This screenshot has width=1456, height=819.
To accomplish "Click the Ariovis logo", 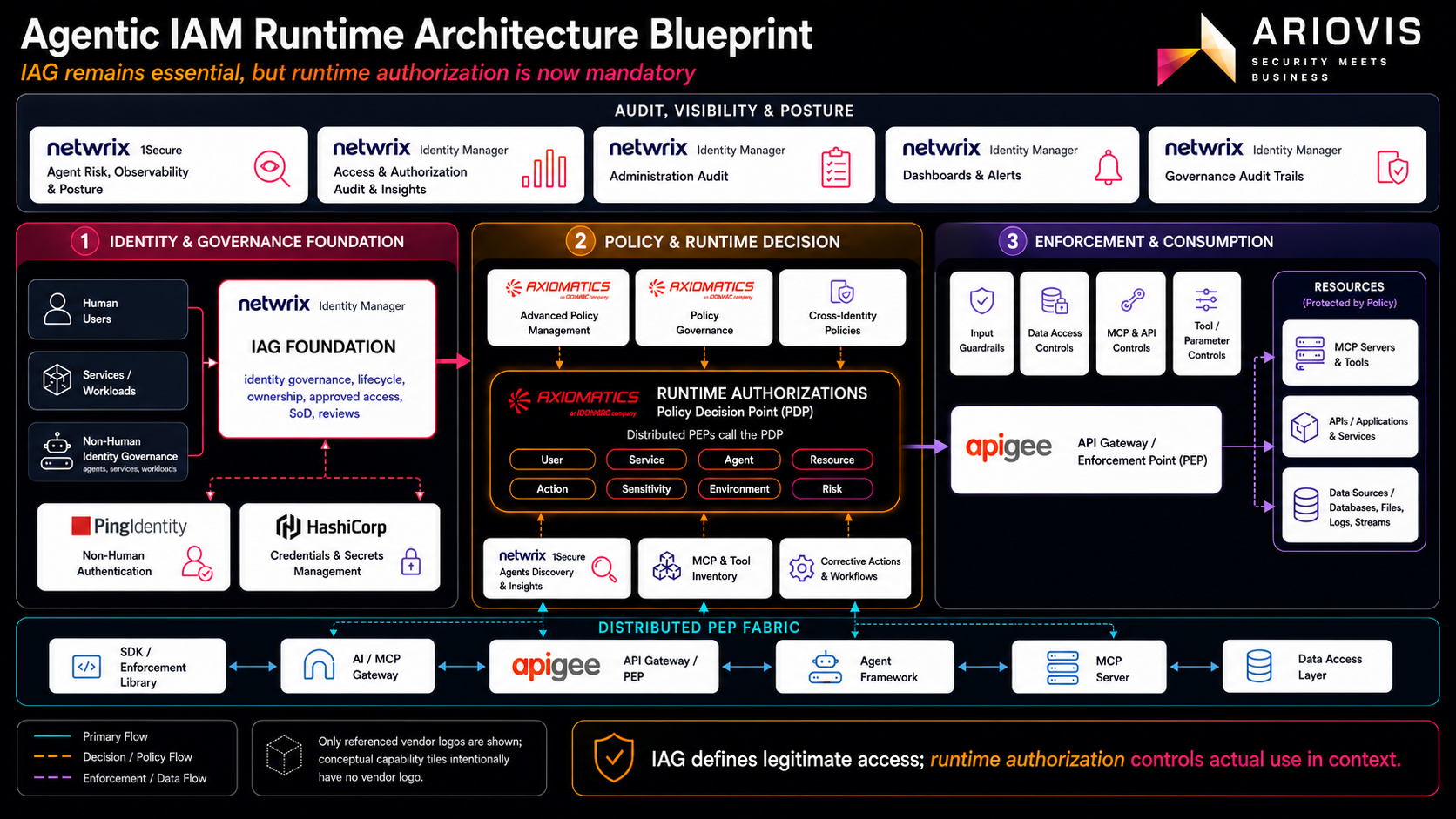I will [1289, 49].
